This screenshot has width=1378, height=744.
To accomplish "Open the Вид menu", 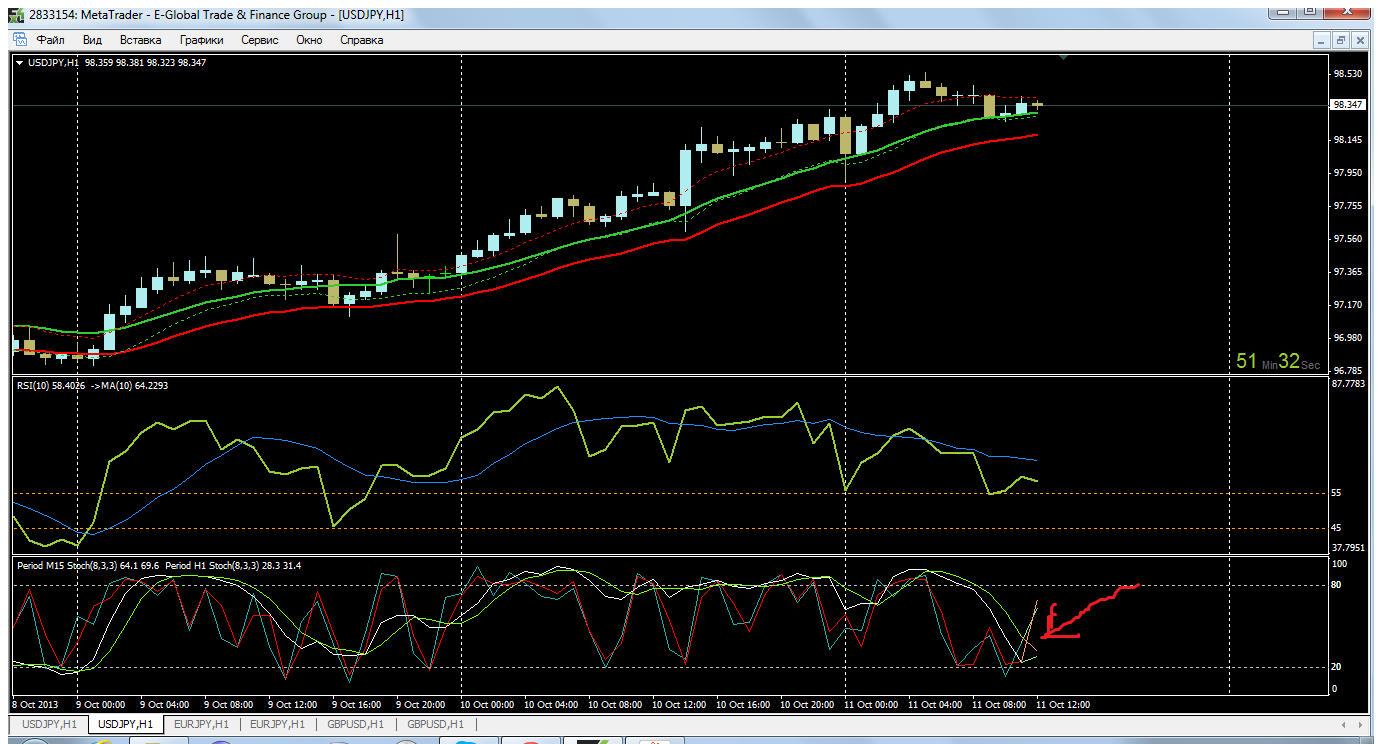I will click(92, 40).
